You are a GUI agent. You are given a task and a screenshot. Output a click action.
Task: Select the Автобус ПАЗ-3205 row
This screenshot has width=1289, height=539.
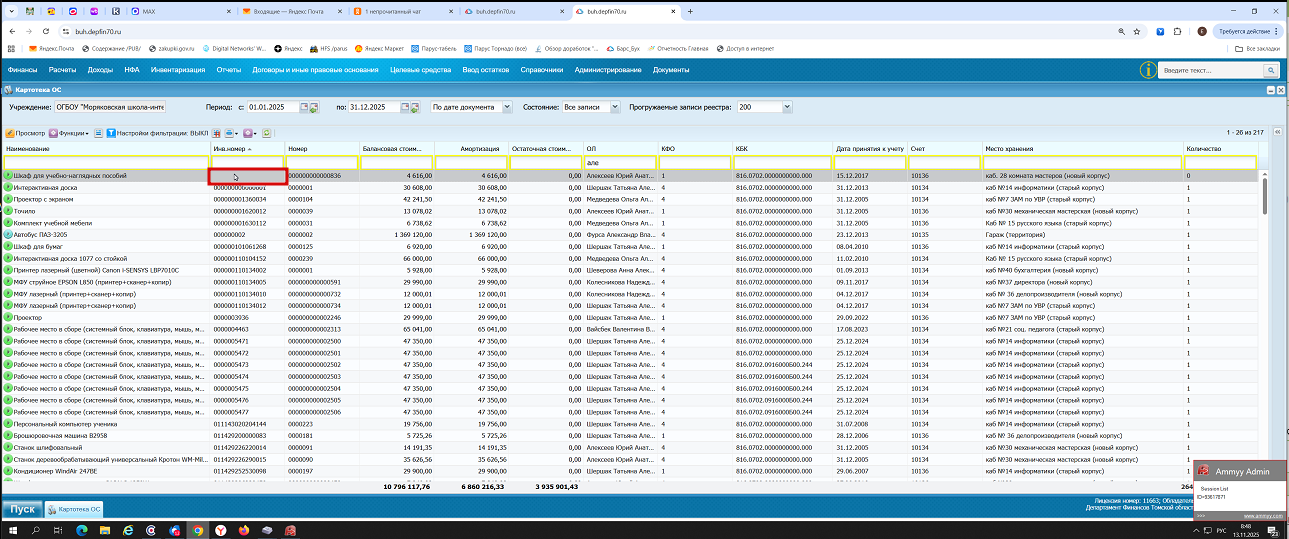[x=630, y=234]
